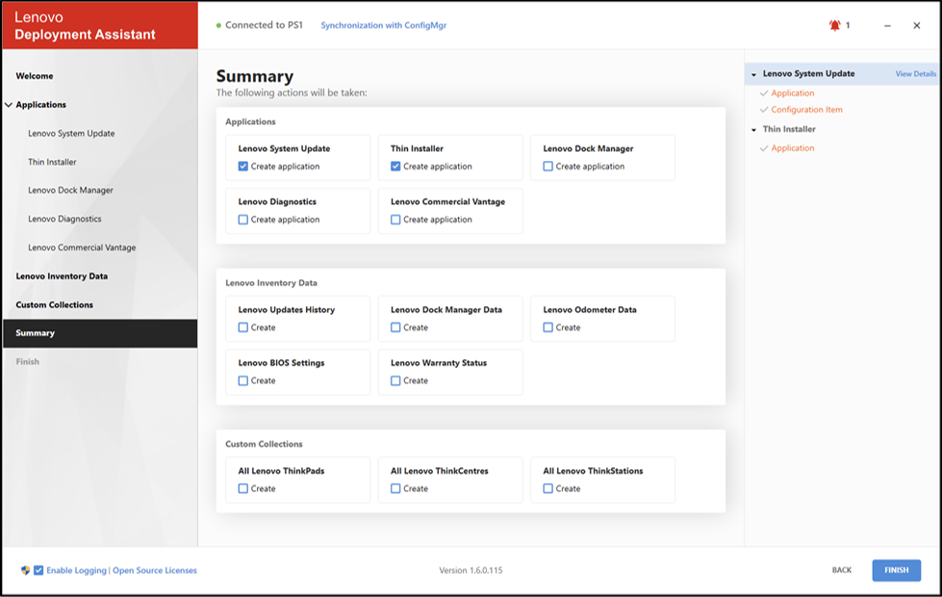The image size is (942, 597).
Task: Click checkmark icon next to Configuration Item
Action: pyautogui.click(x=764, y=109)
